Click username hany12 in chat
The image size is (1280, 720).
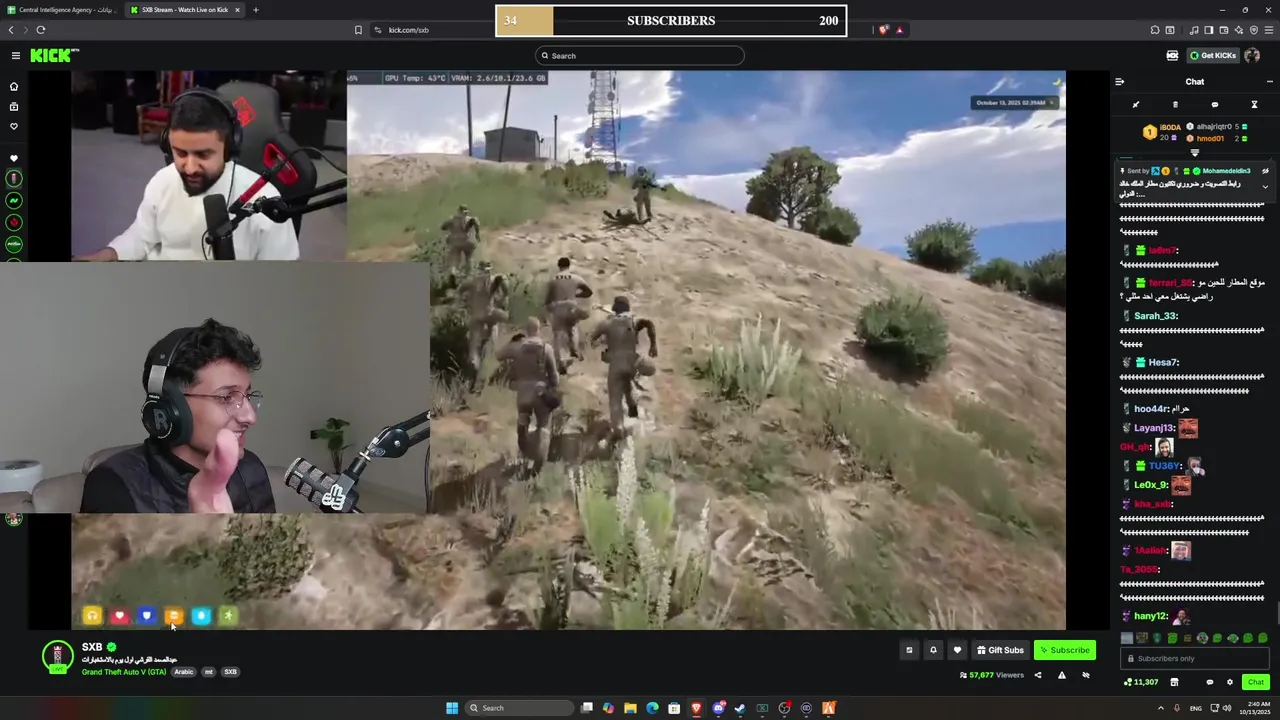[1151, 616]
